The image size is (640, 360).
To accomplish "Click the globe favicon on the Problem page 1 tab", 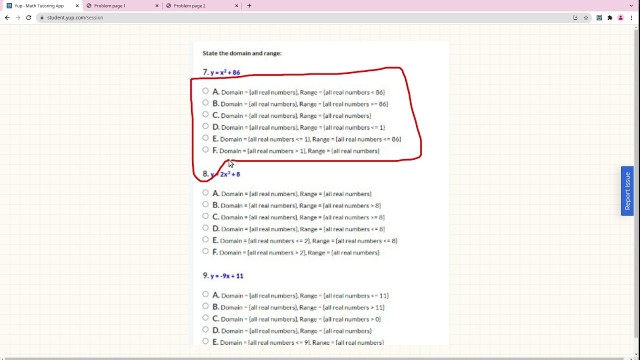I will [89, 6].
